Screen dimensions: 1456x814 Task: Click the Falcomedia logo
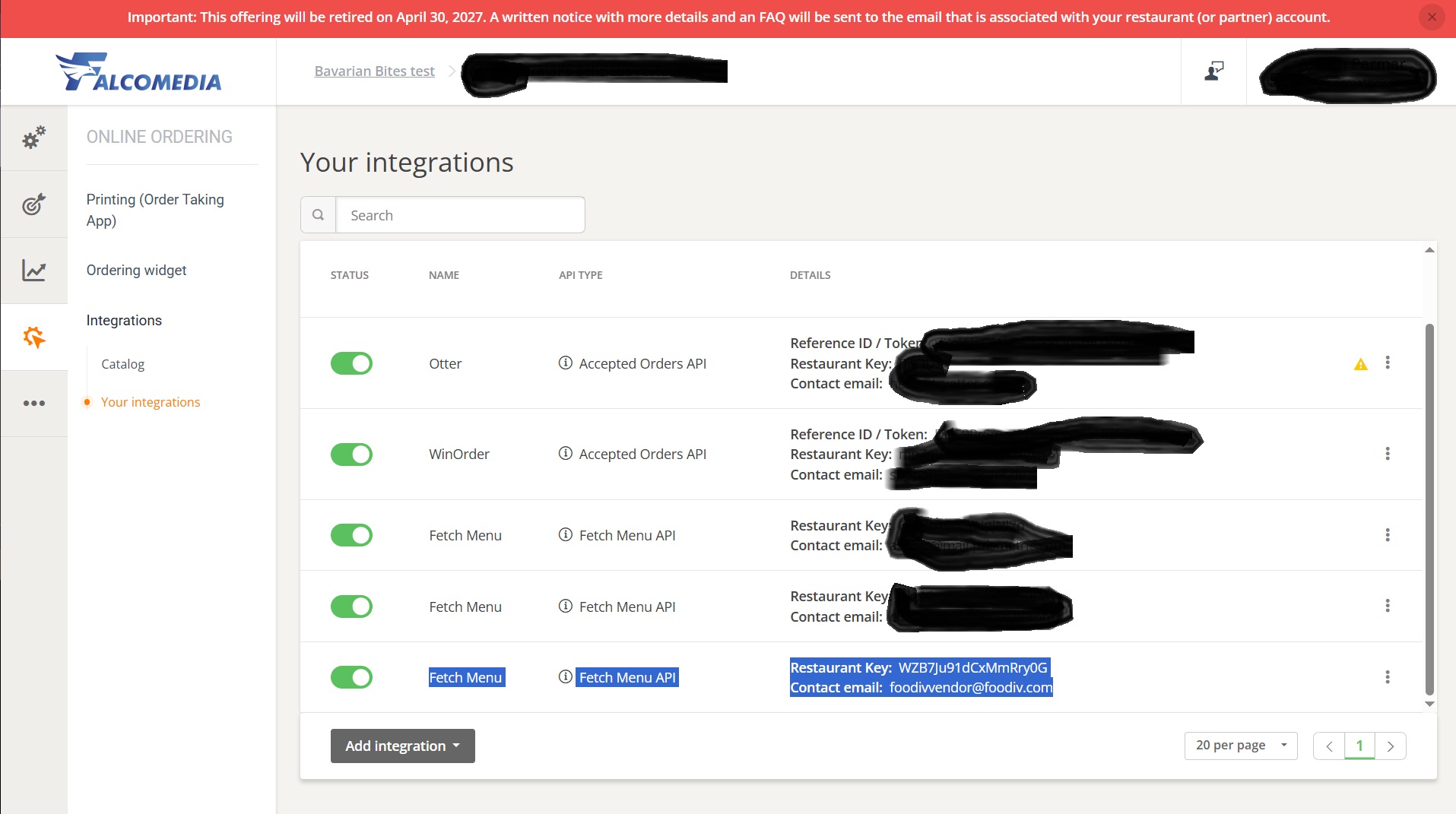138,72
